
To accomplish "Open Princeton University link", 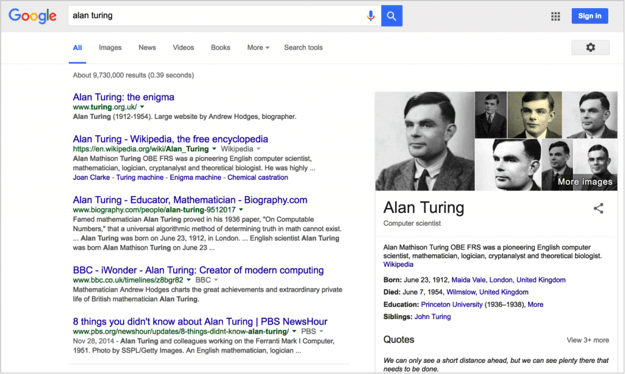I will click(452, 305).
